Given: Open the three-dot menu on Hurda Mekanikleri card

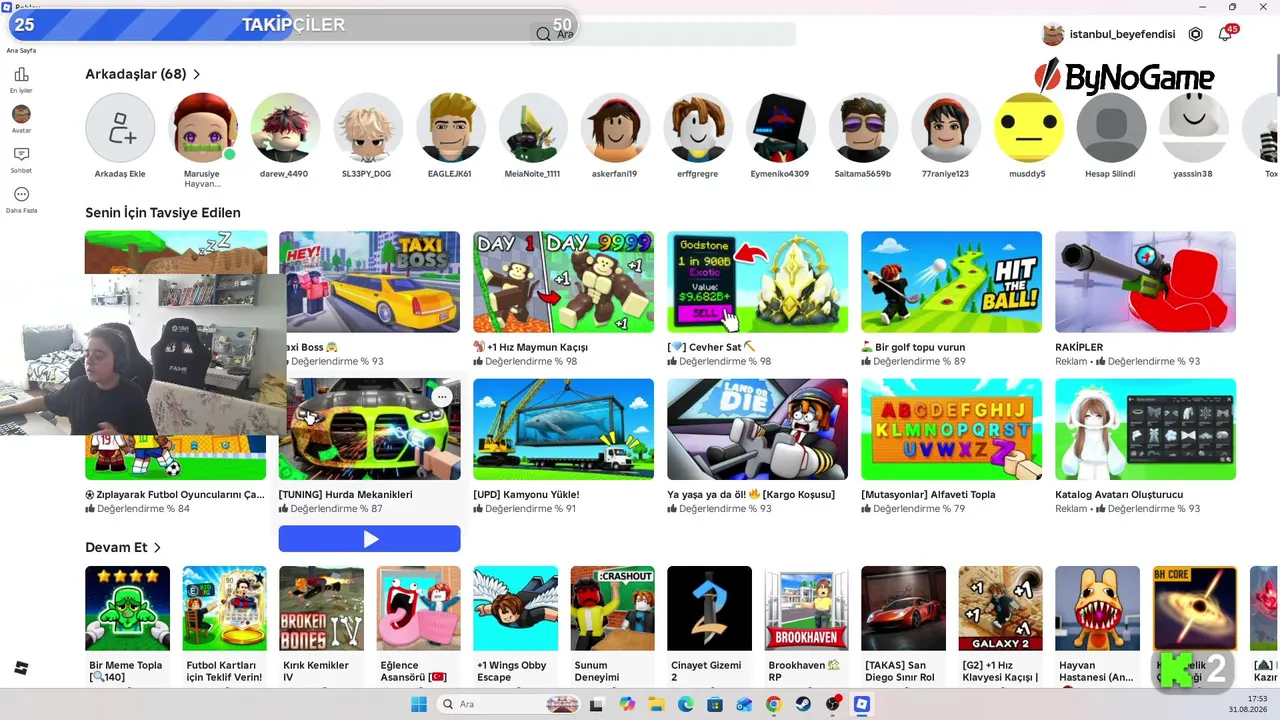Looking at the screenshot, I should click(442, 397).
